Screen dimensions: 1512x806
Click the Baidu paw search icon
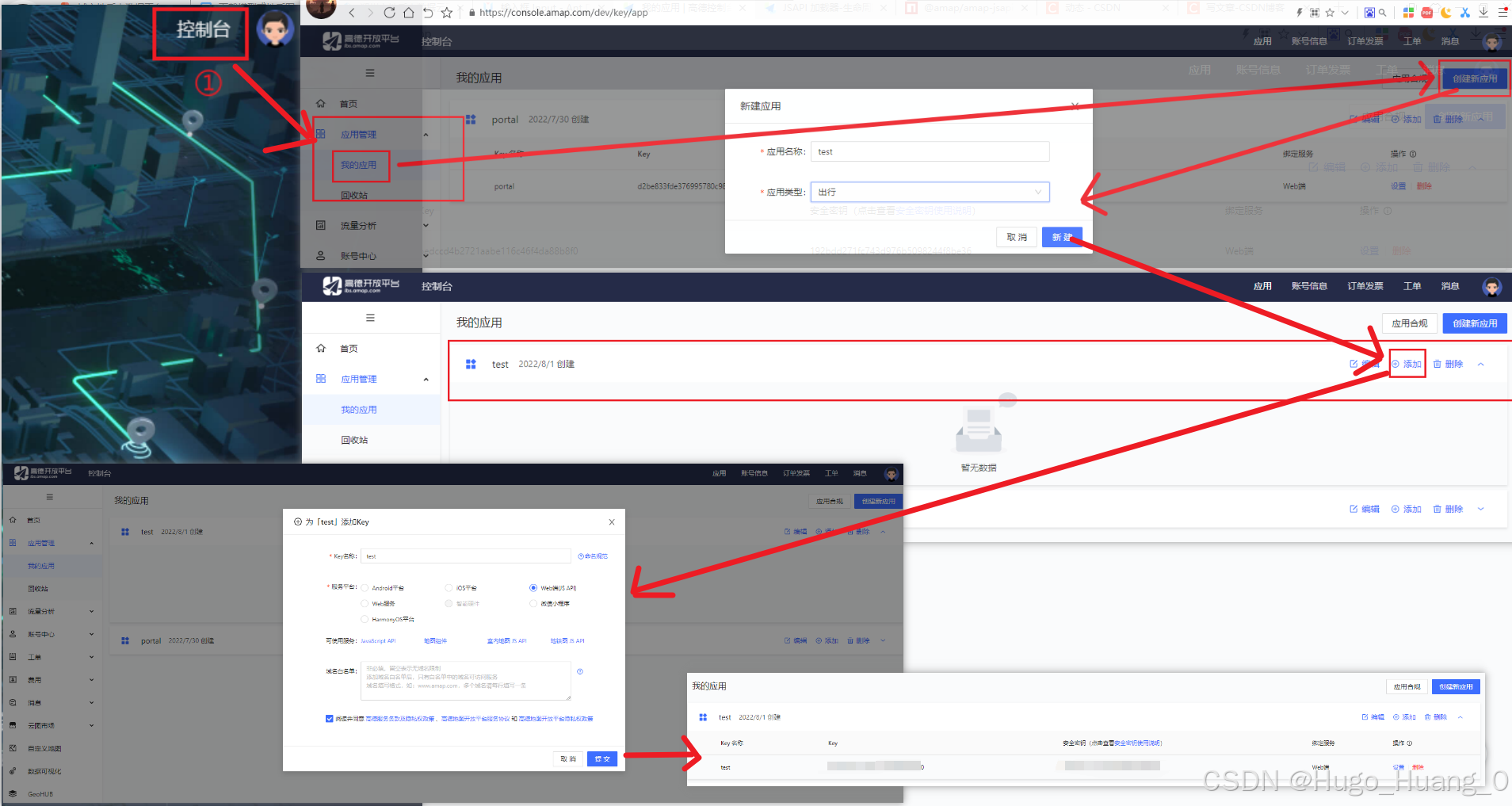[1369, 13]
